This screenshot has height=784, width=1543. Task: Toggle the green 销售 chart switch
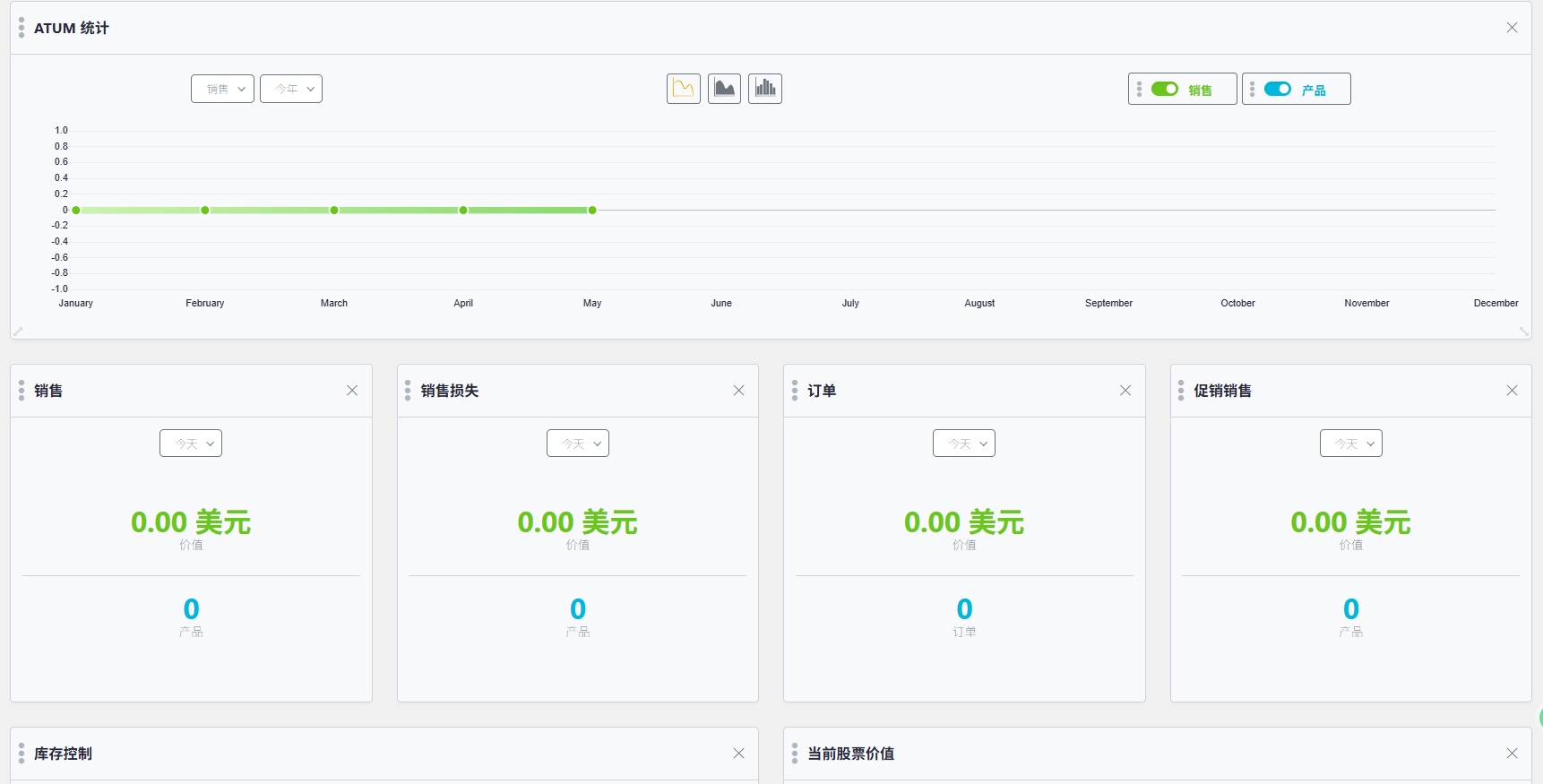[1164, 89]
